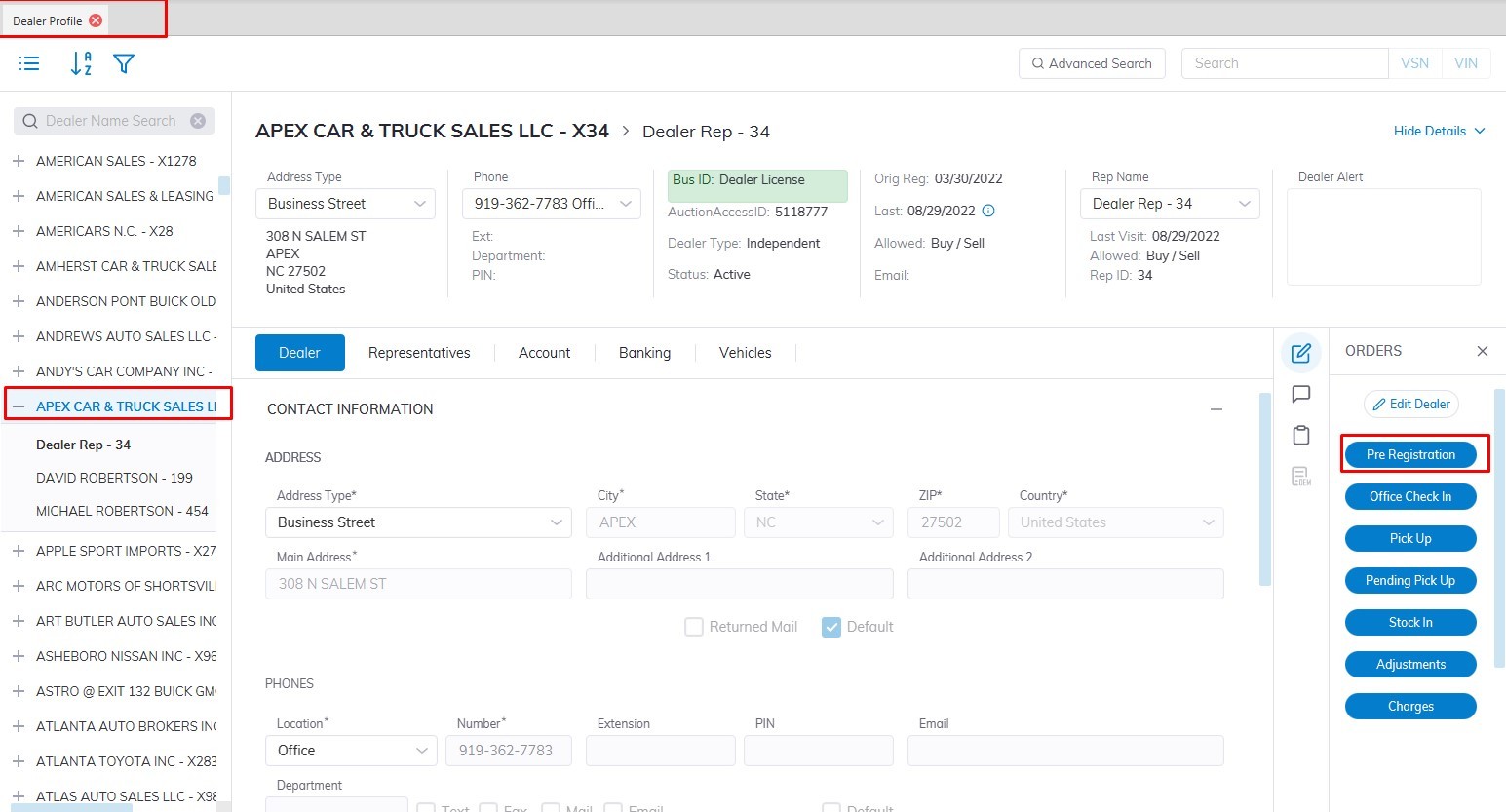Switch to the Representatives tab
Viewport: 1506px width, 812px height.
(419, 353)
